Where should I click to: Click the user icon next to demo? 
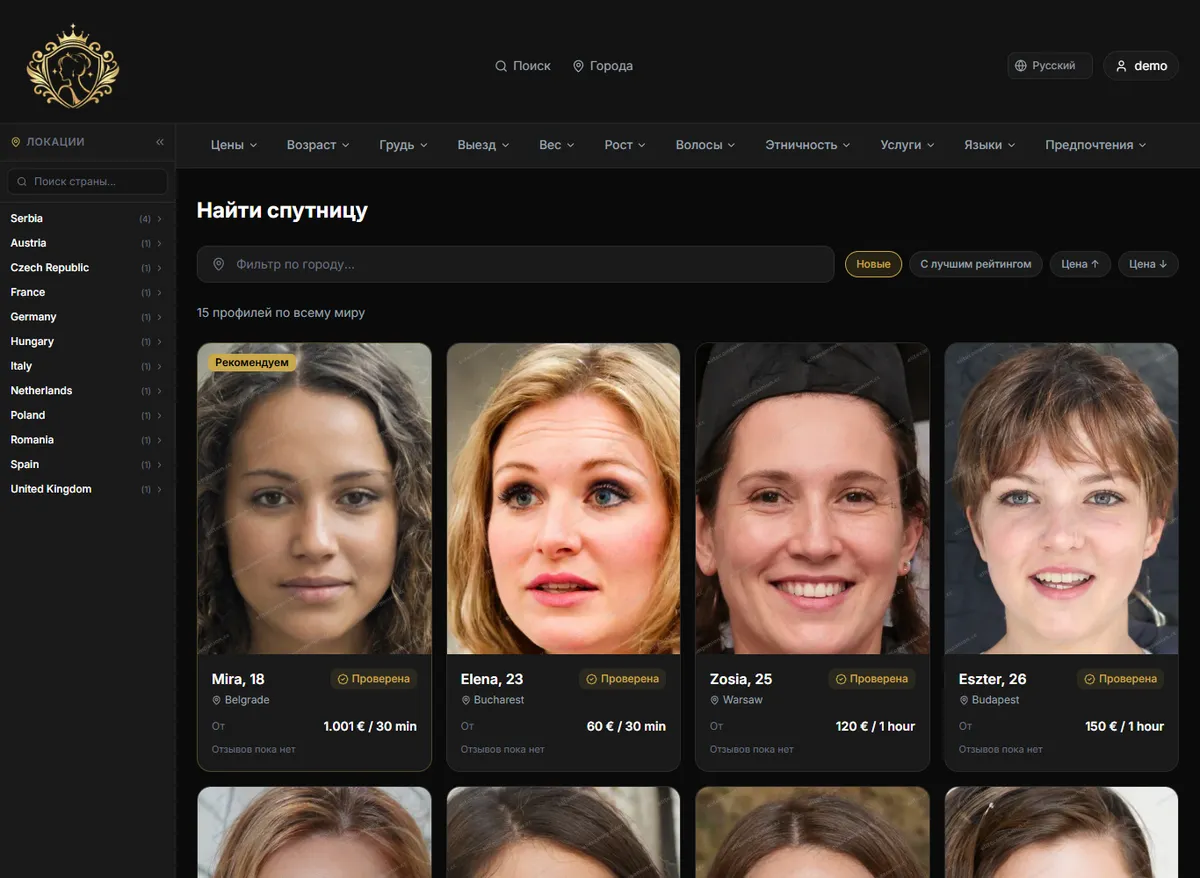pos(1121,66)
